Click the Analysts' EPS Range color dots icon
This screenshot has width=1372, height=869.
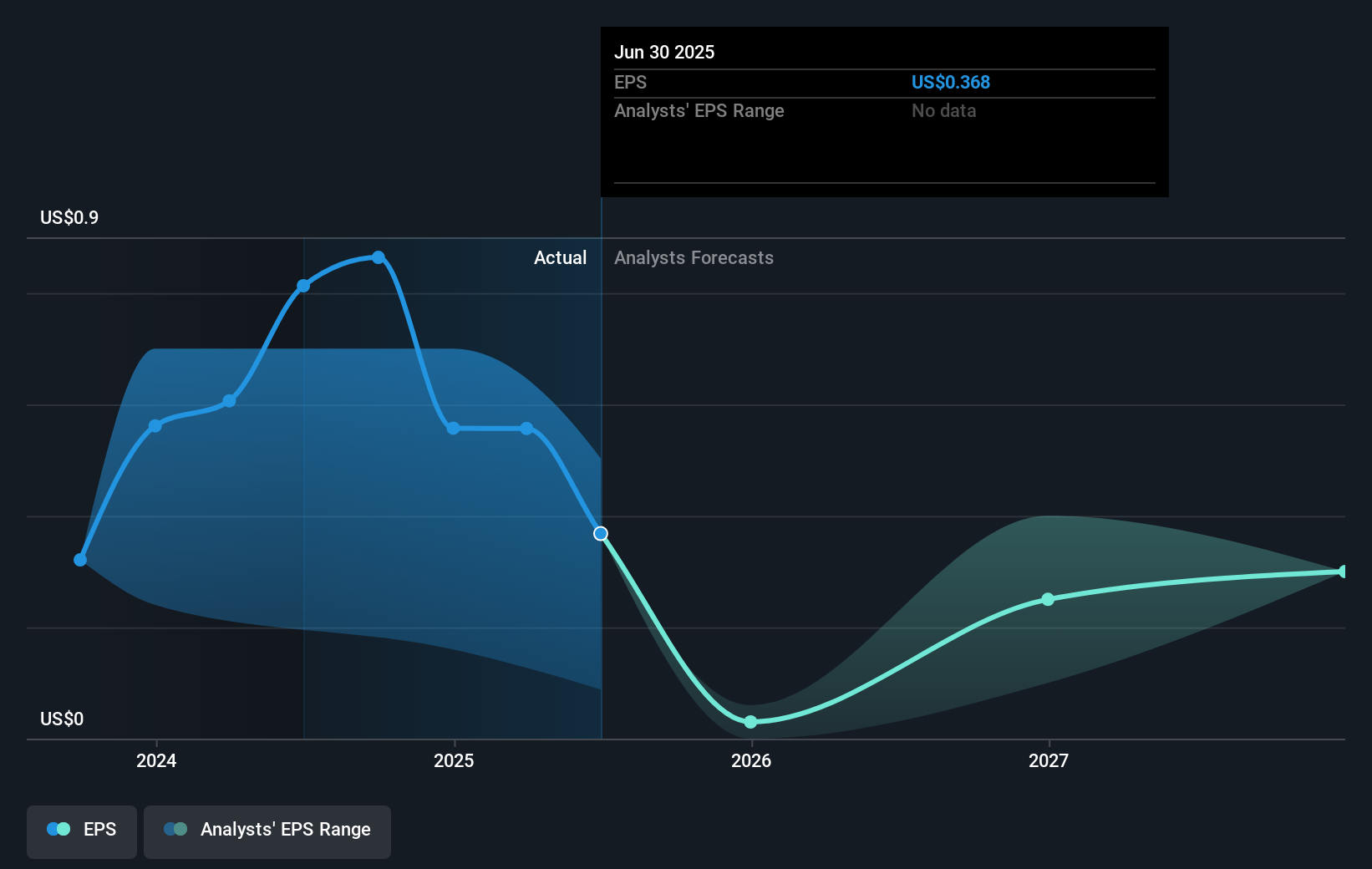pos(175,829)
